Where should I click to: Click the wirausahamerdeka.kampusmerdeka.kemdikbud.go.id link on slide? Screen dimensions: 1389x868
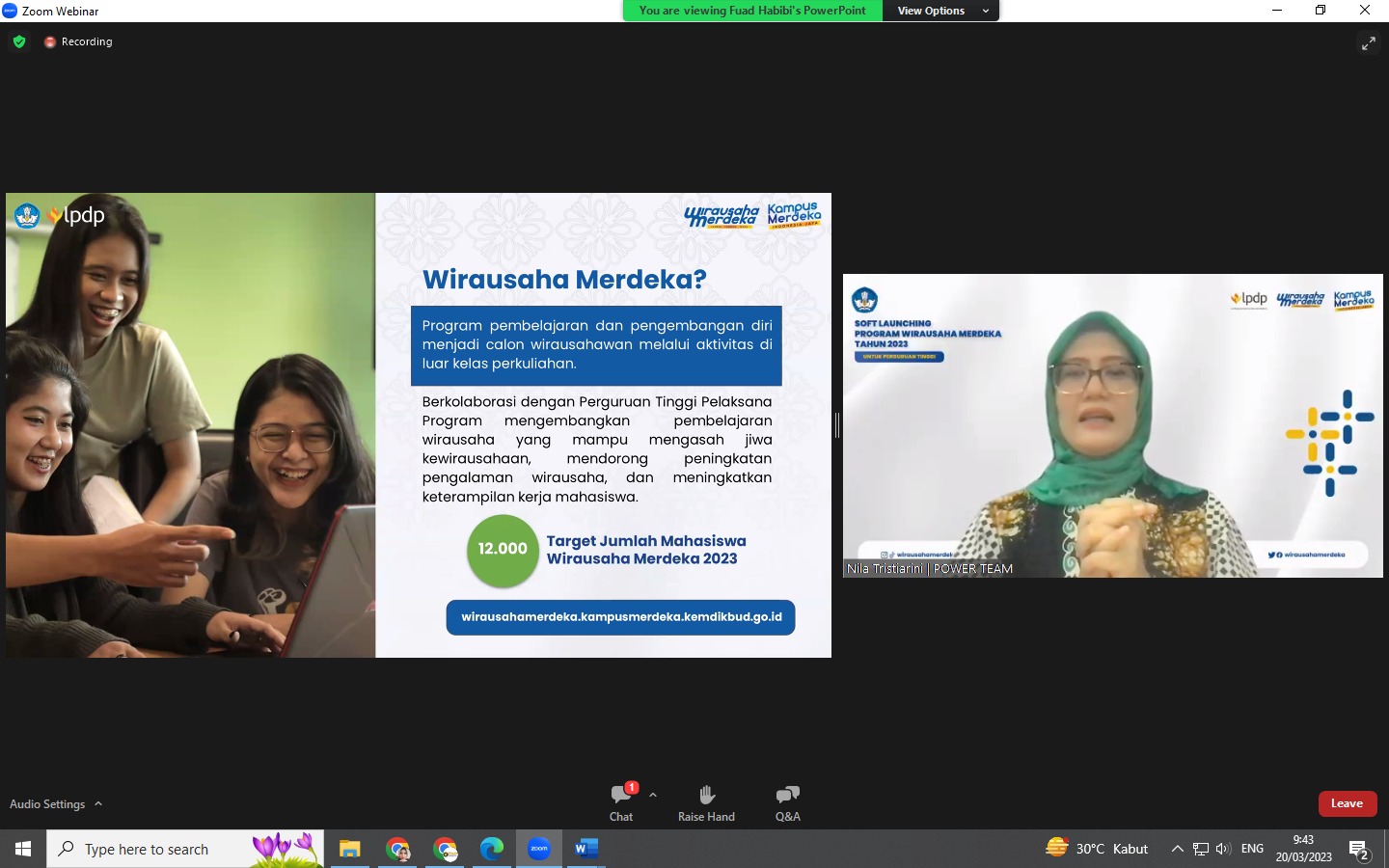click(621, 617)
